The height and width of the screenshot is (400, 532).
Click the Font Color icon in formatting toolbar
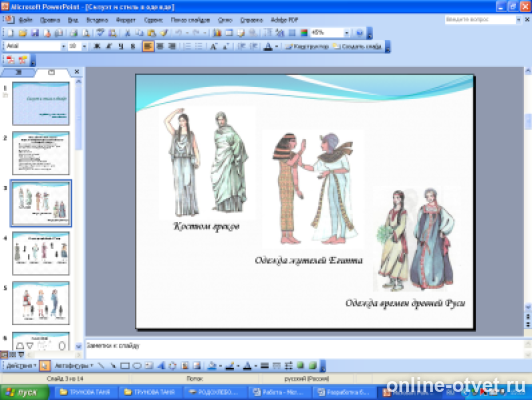268,46
